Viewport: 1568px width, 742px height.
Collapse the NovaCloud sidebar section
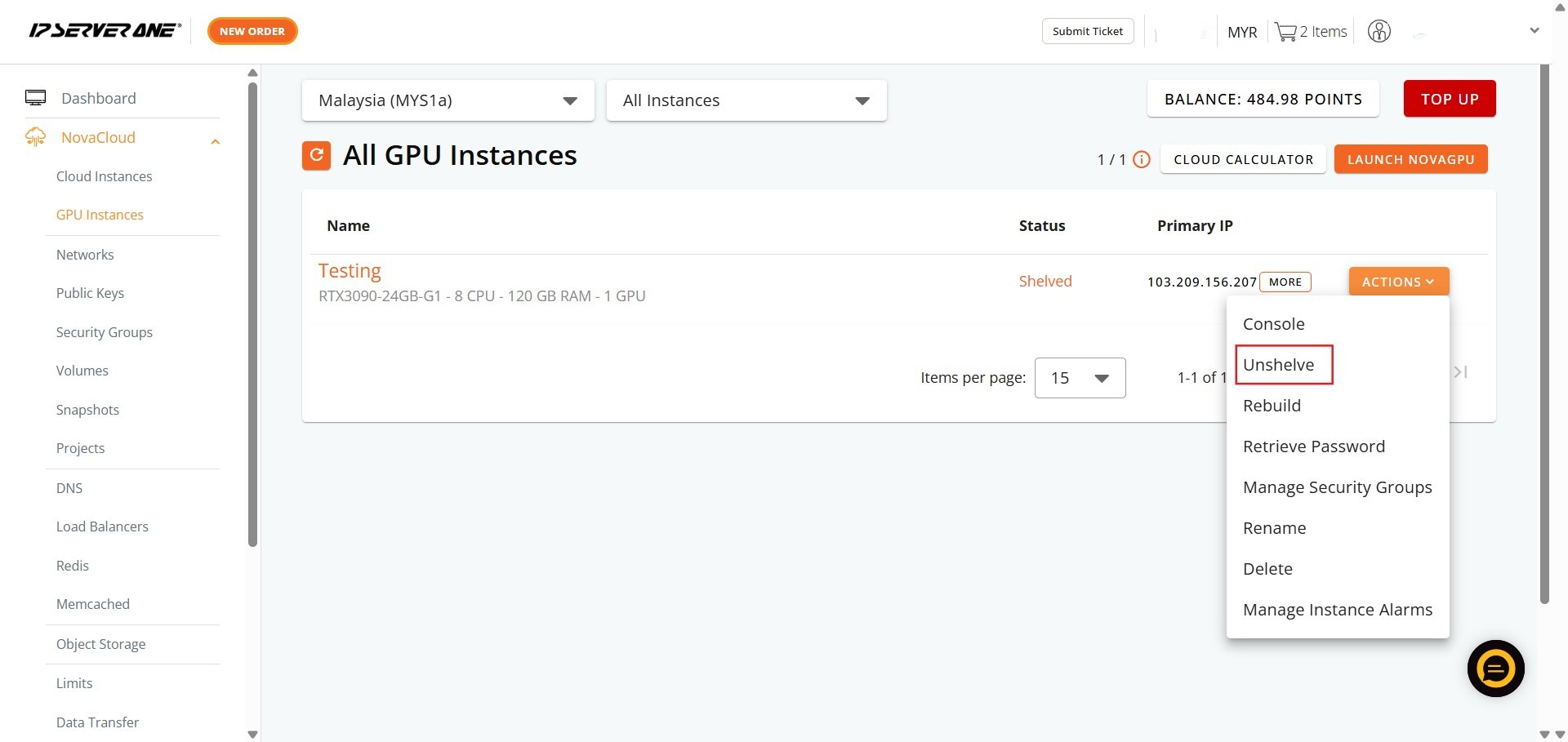215,141
